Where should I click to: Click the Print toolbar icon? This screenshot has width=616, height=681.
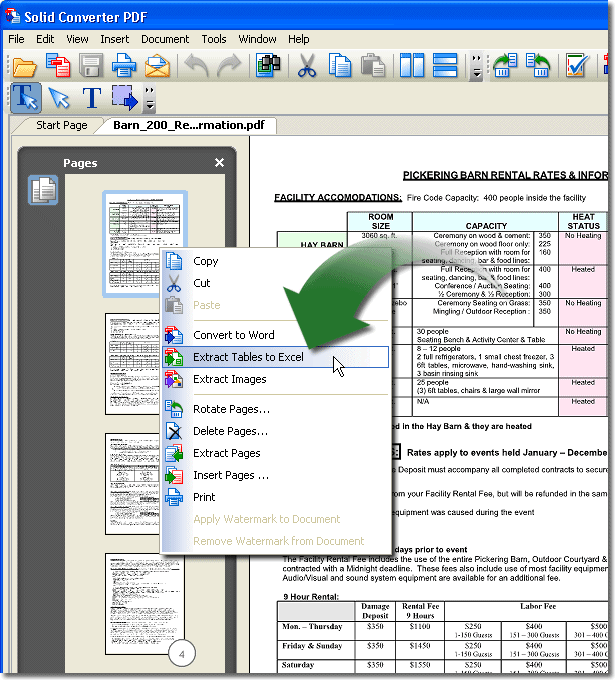[x=124, y=66]
